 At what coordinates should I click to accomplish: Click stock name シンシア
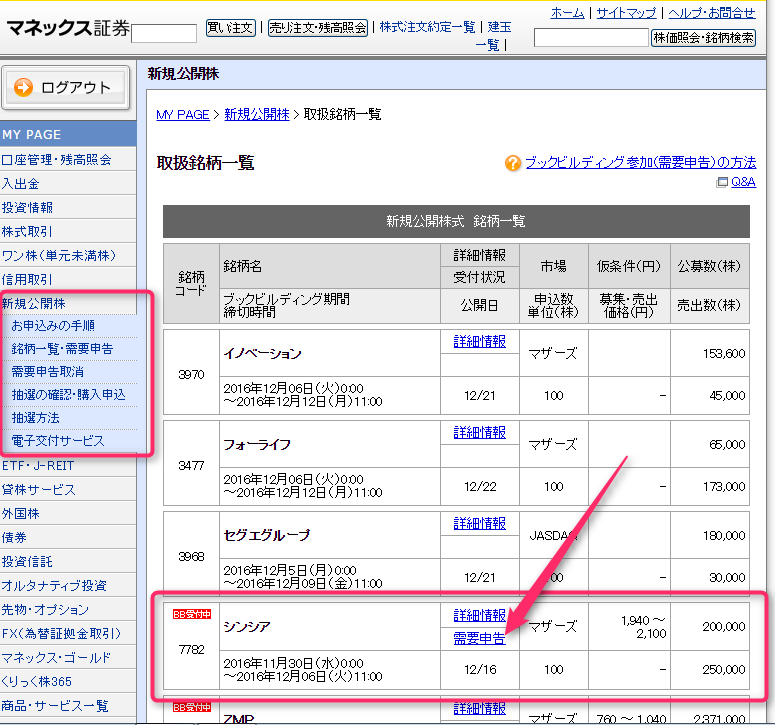[x=247, y=627]
